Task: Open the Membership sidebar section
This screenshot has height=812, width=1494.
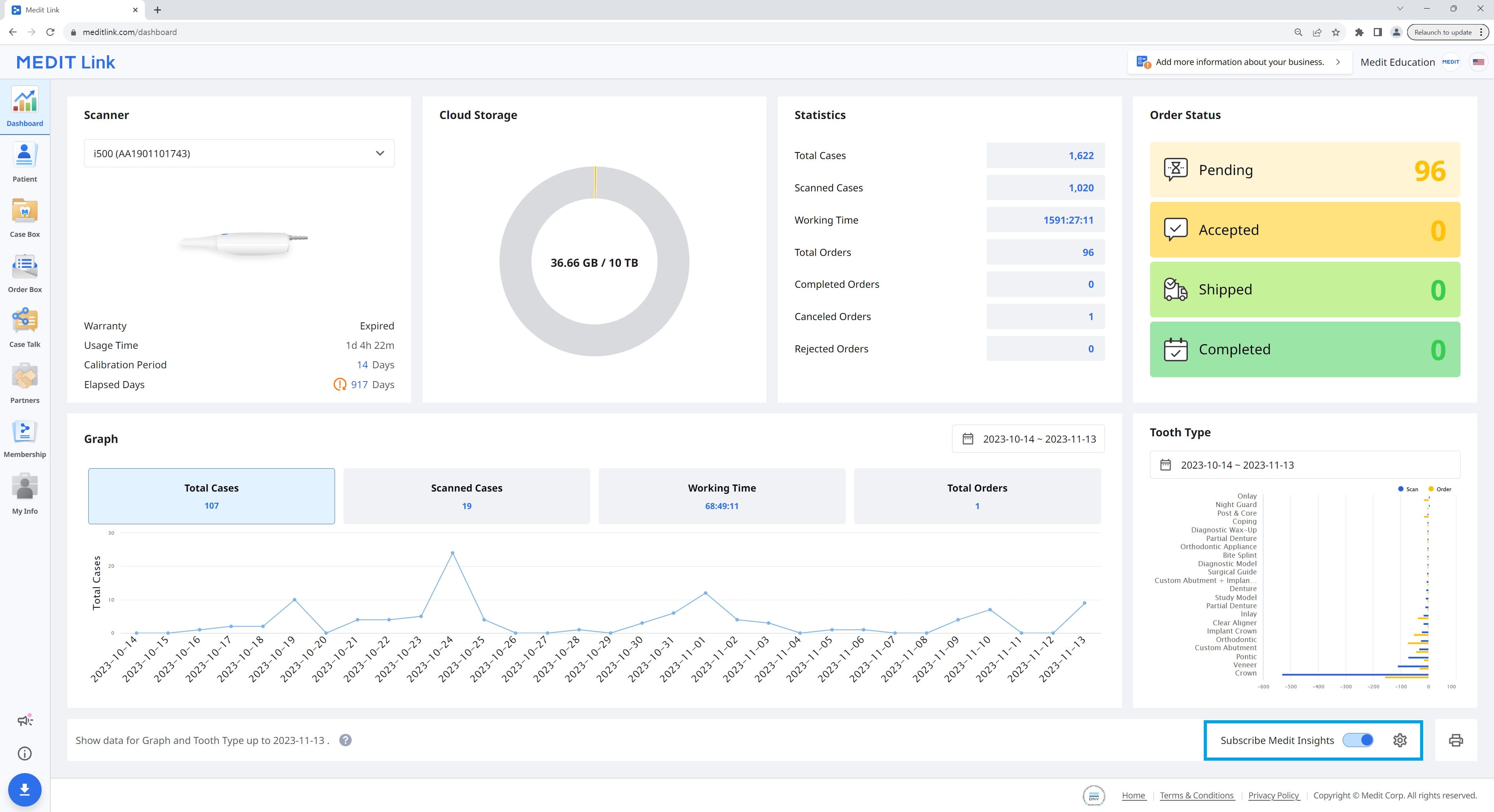Action: (25, 436)
